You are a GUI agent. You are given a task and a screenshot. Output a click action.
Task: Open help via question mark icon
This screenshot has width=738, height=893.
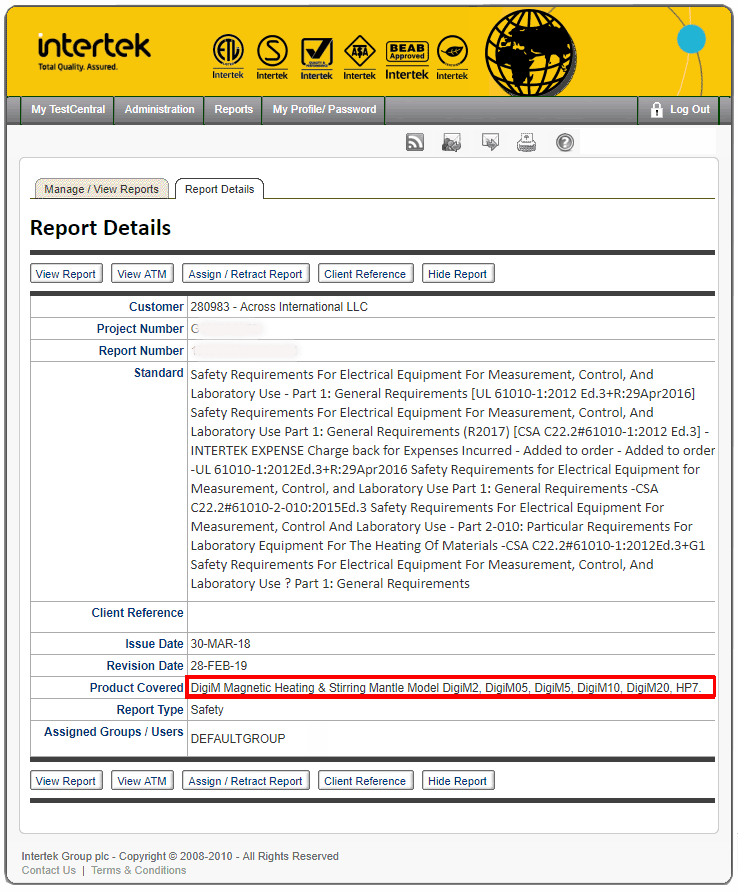coord(565,143)
